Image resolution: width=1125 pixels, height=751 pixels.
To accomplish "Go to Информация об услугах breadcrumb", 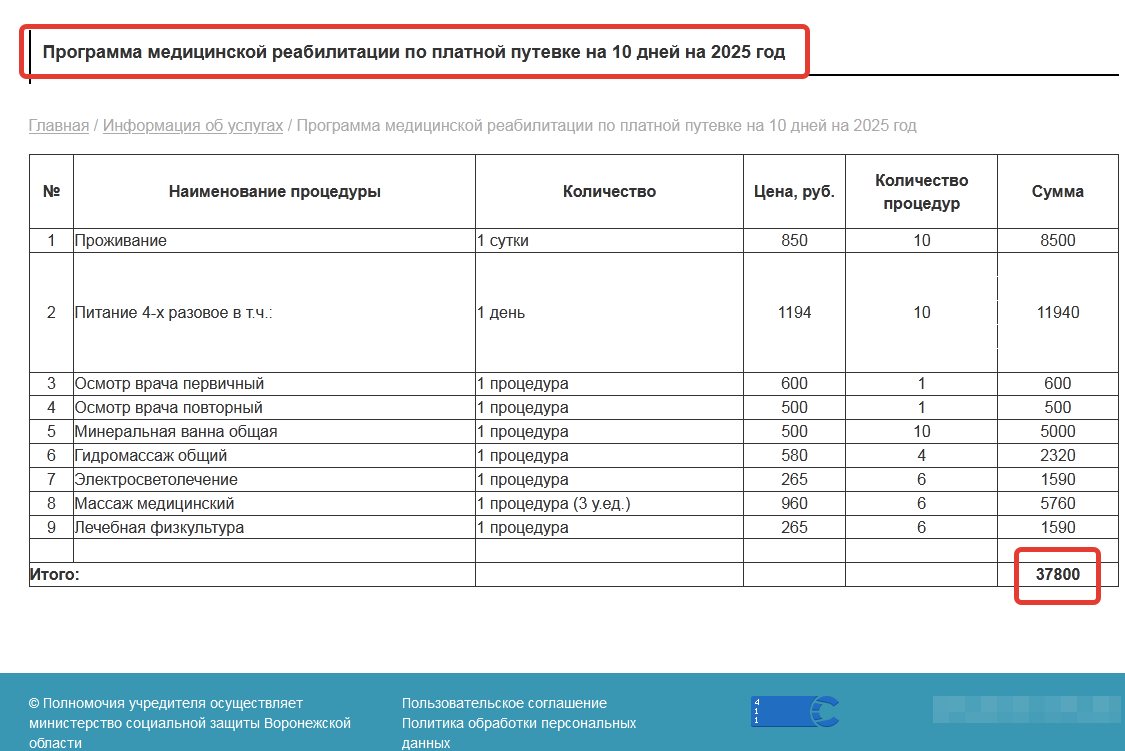I will (193, 126).
